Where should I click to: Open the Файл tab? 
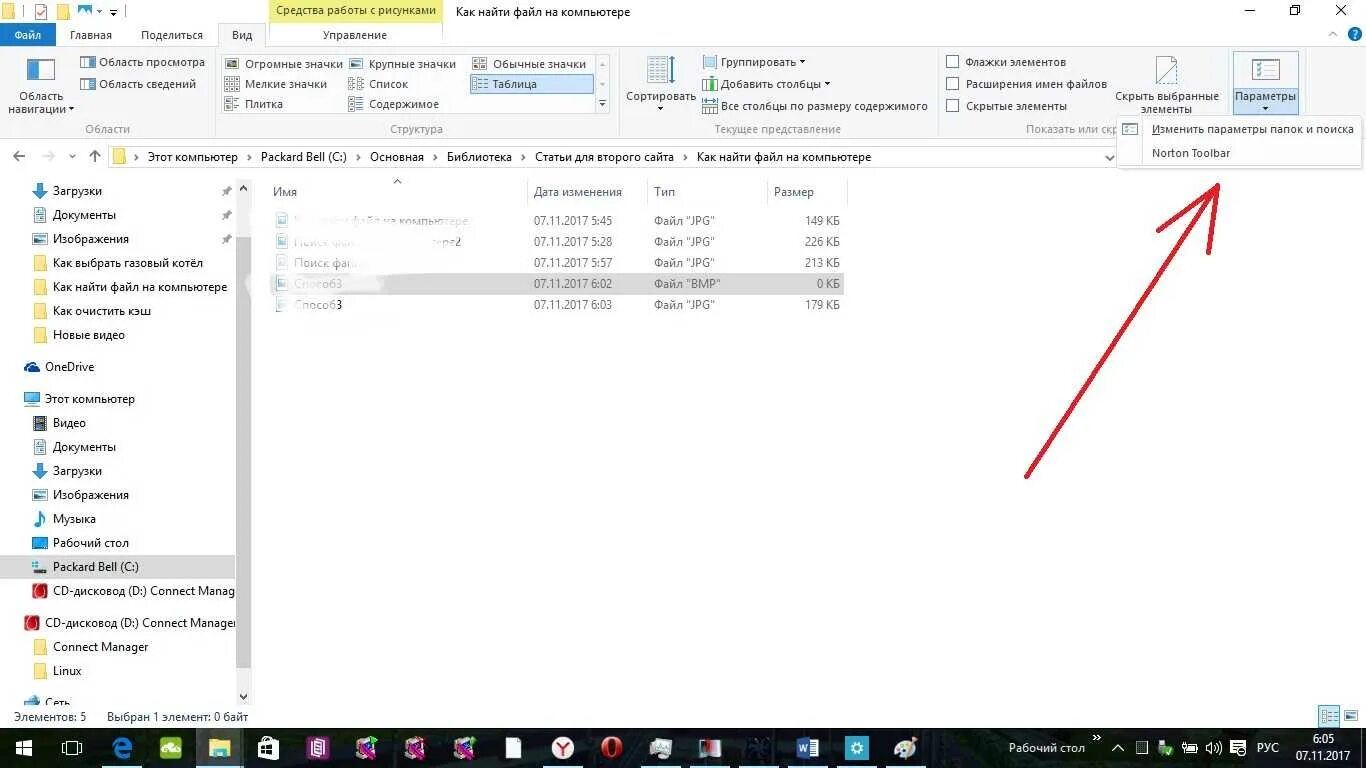(28, 35)
